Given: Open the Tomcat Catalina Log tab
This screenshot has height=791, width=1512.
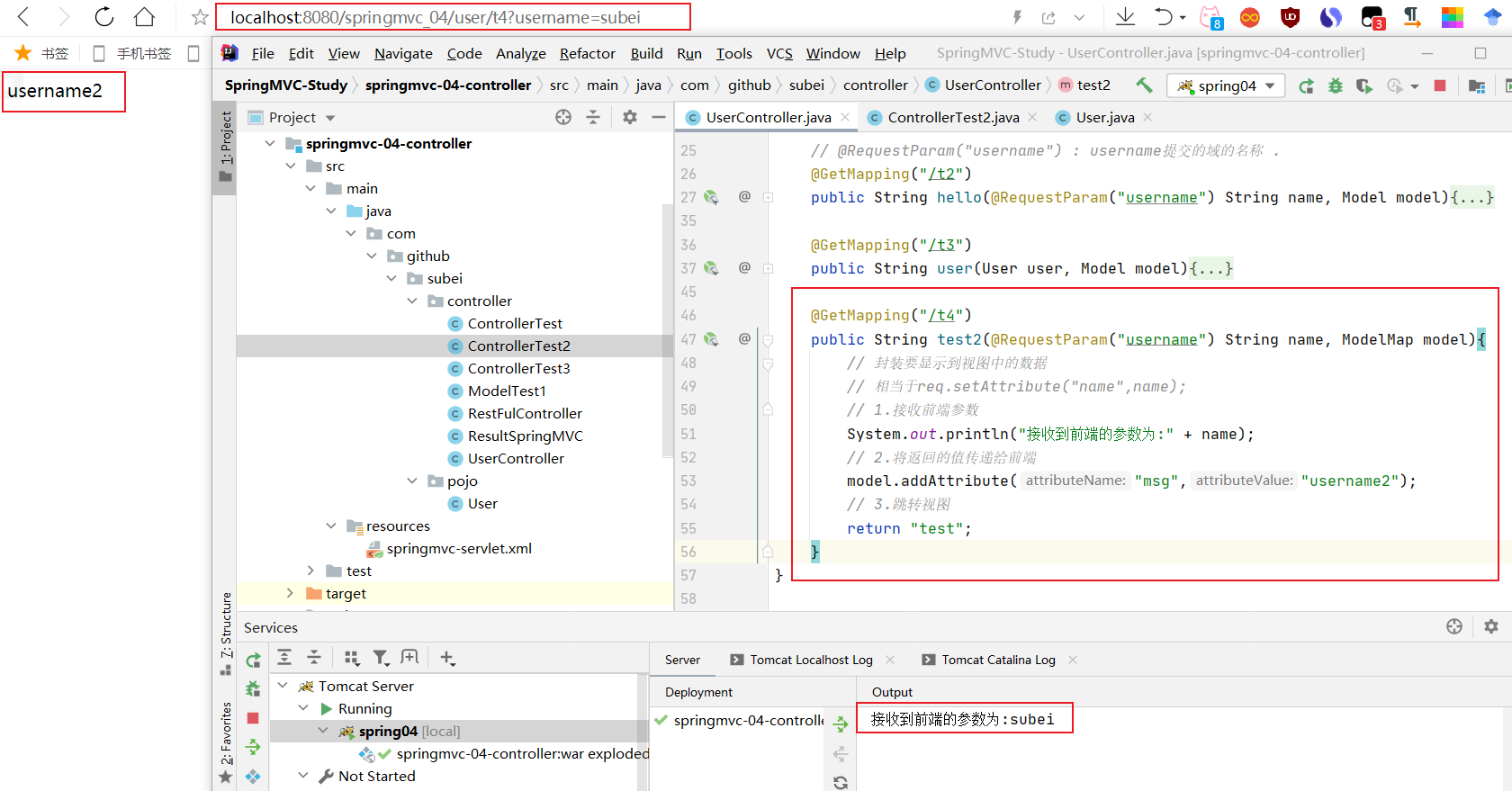Looking at the screenshot, I should click(997, 660).
